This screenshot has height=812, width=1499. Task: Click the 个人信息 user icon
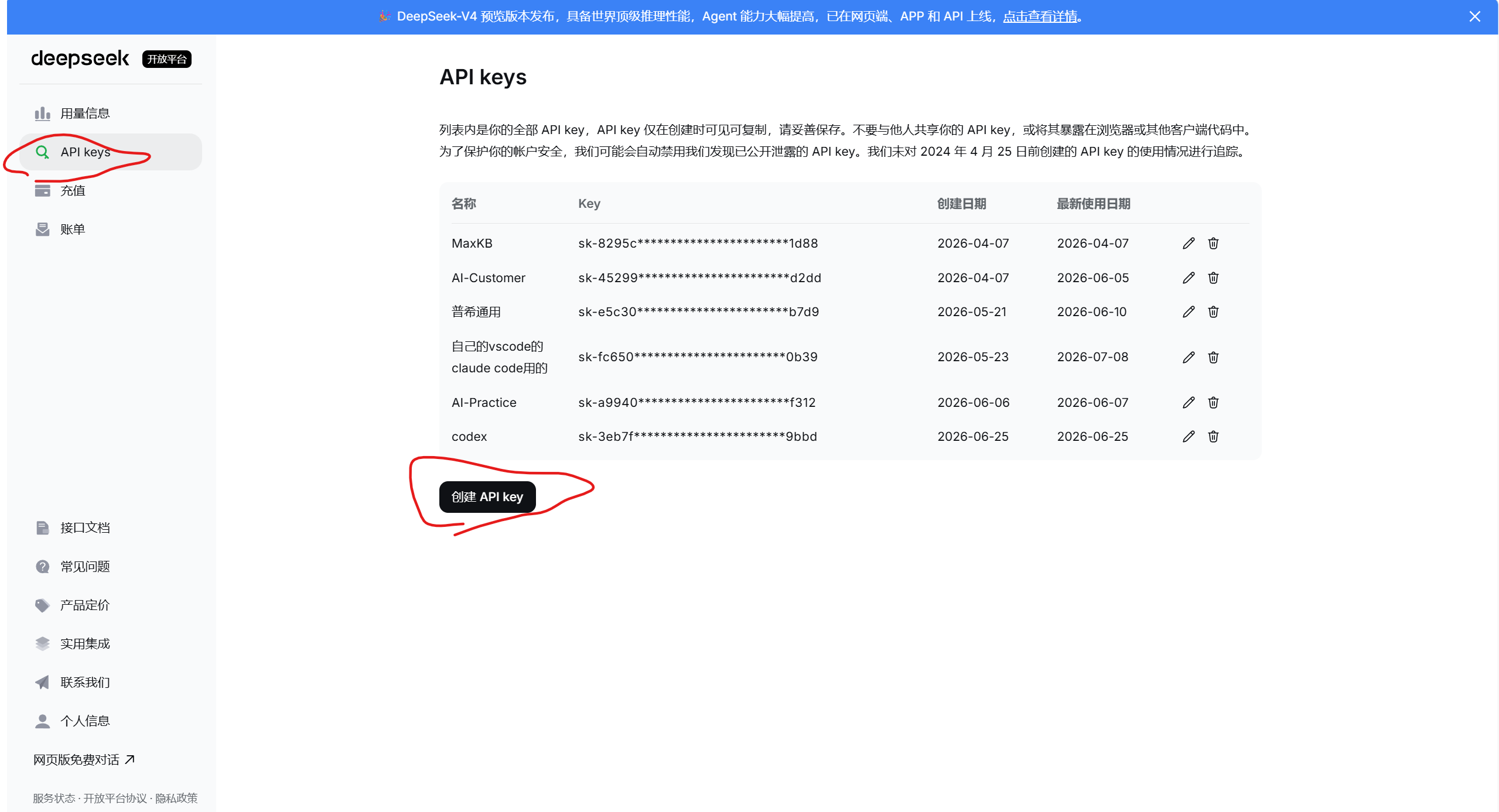[x=42, y=721]
